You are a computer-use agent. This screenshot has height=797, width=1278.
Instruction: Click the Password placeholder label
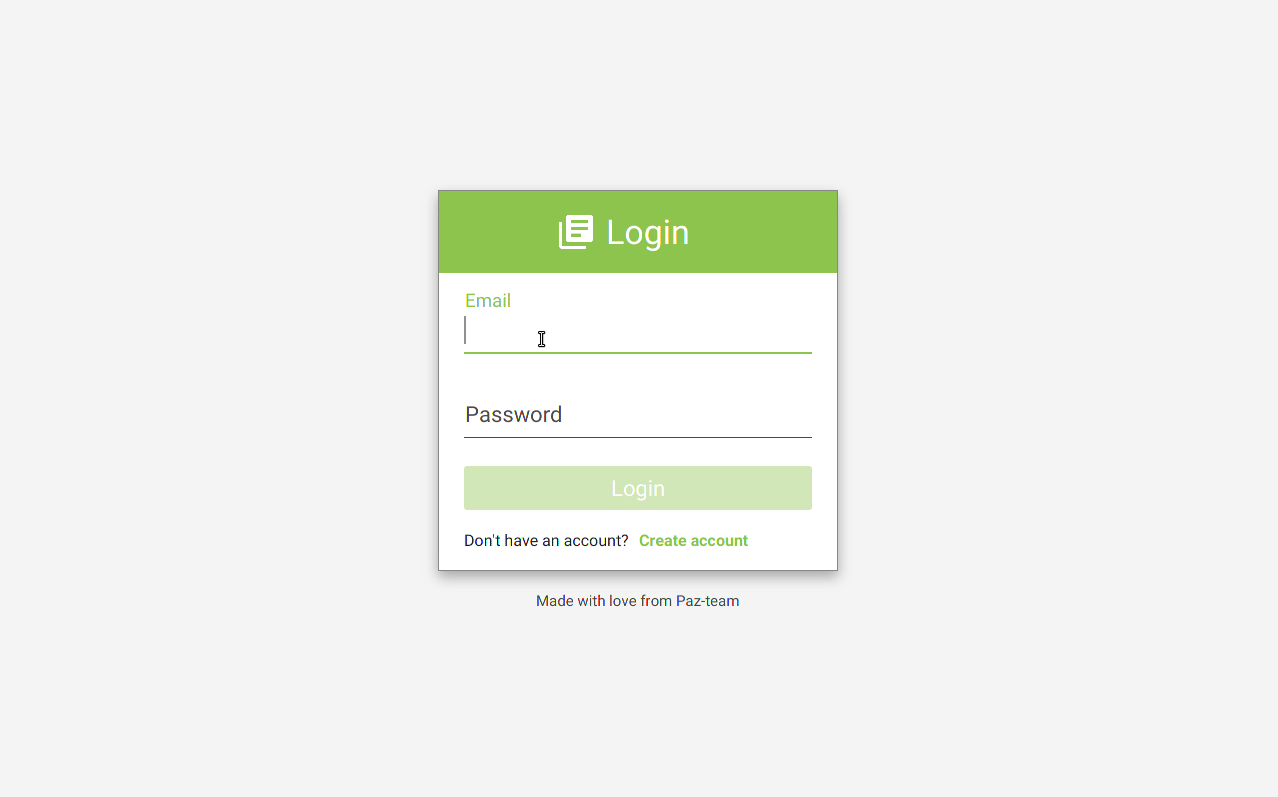513,415
